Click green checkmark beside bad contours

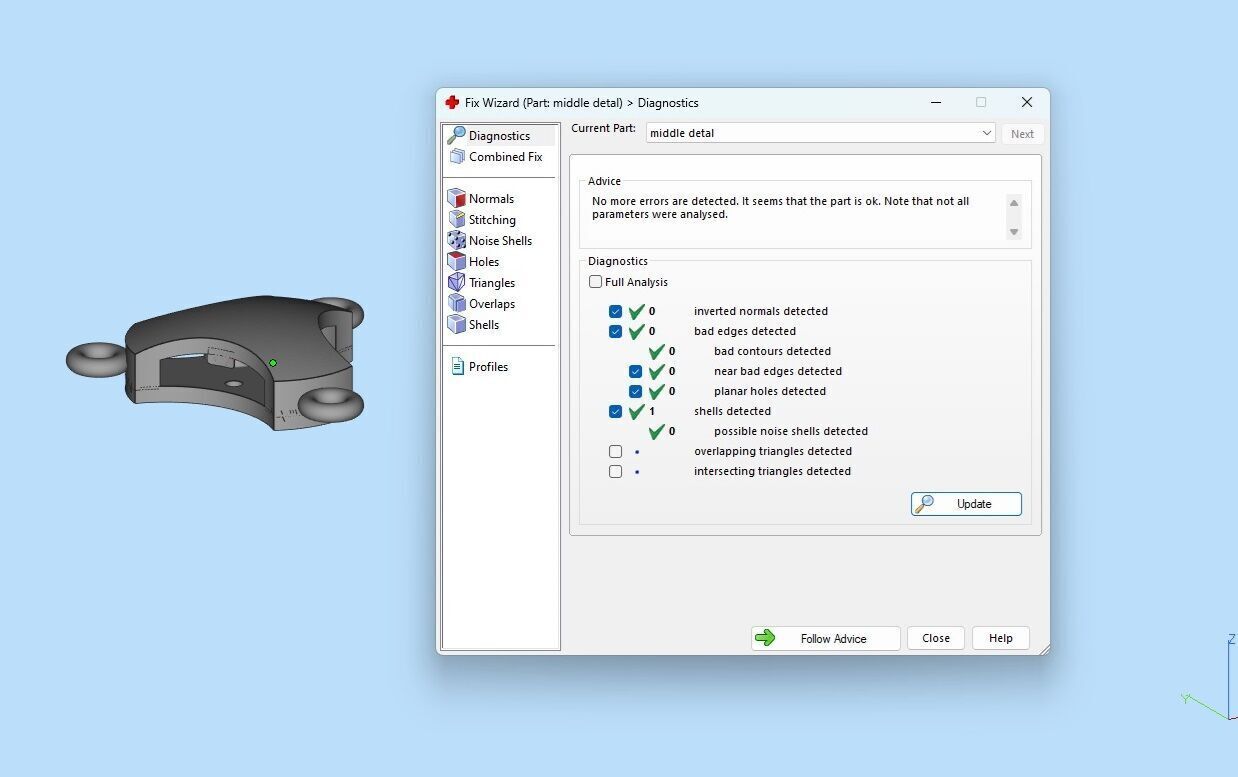click(656, 351)
